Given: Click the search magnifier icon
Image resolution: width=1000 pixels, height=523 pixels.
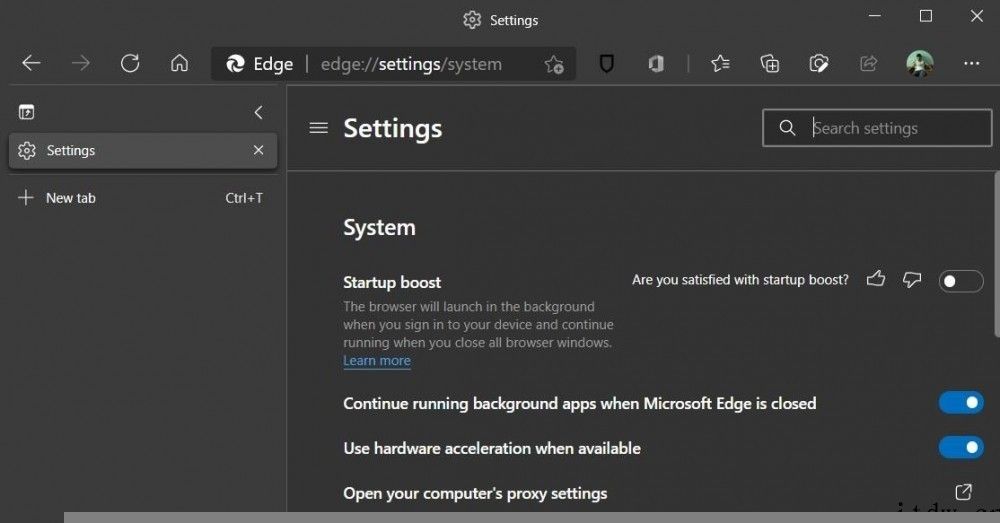Looking at the screenshot, I should click(787, 128).
